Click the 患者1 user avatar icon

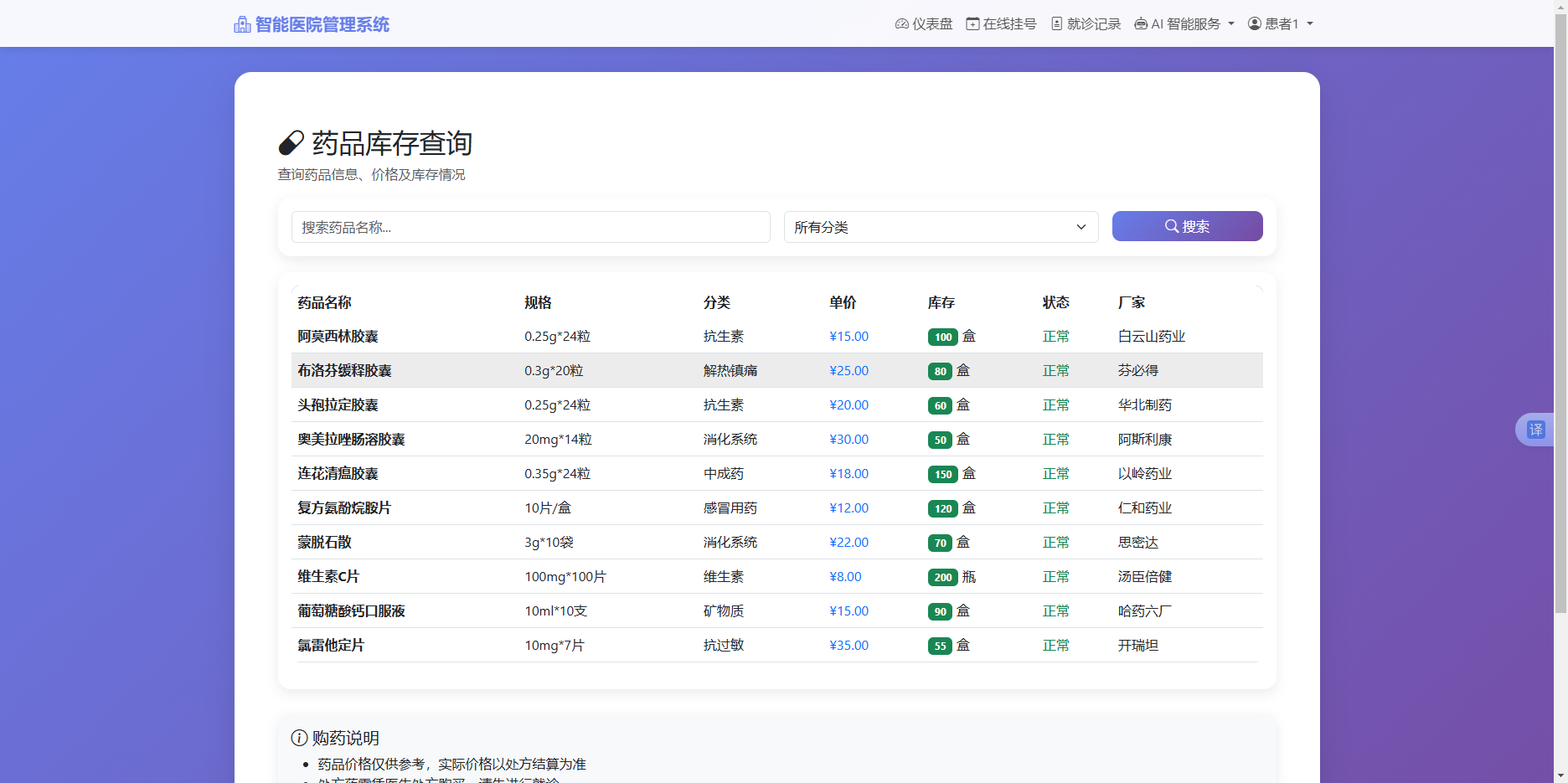coord(1254,23)
